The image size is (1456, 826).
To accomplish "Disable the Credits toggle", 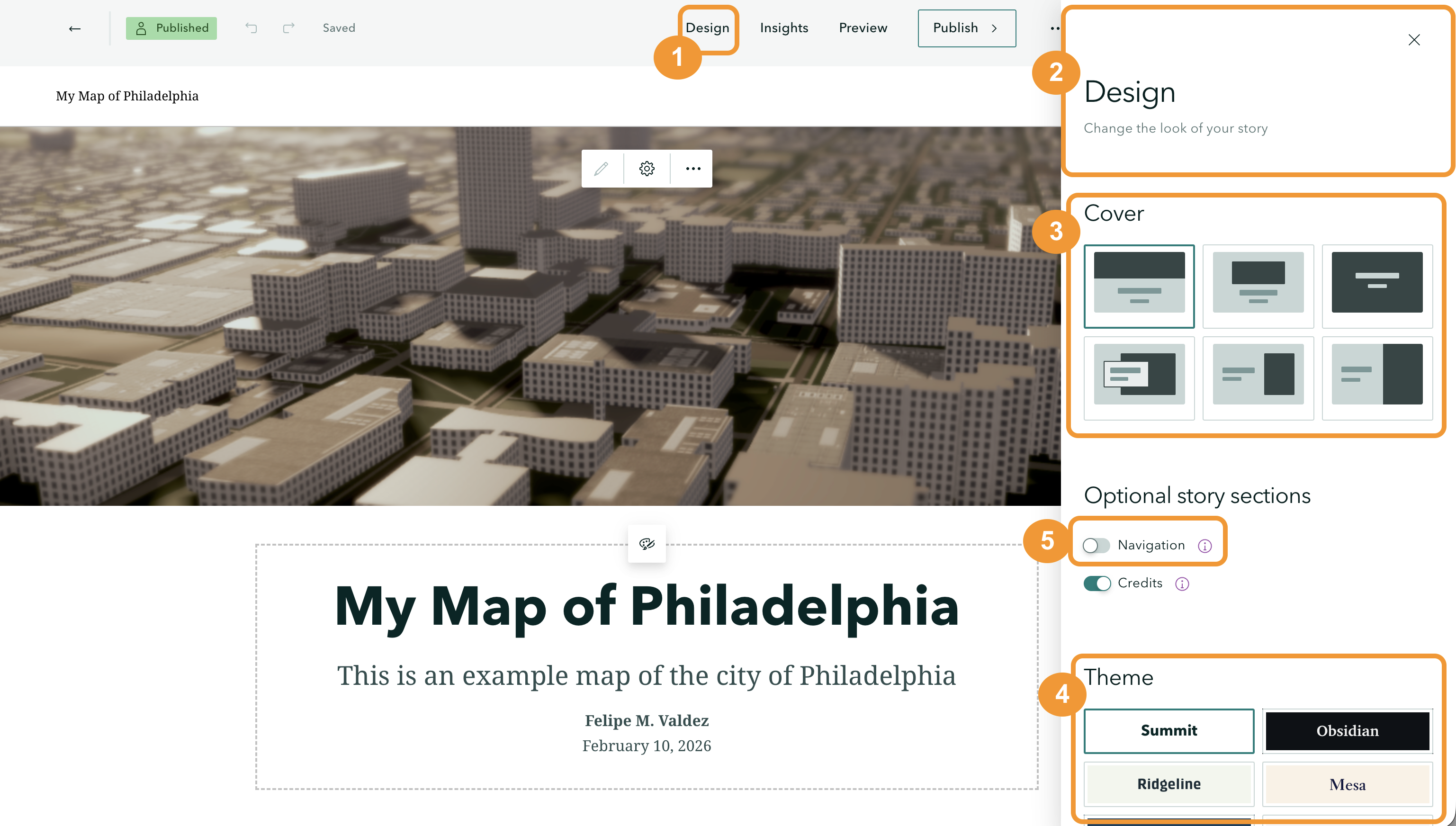I will [1097, 583].
